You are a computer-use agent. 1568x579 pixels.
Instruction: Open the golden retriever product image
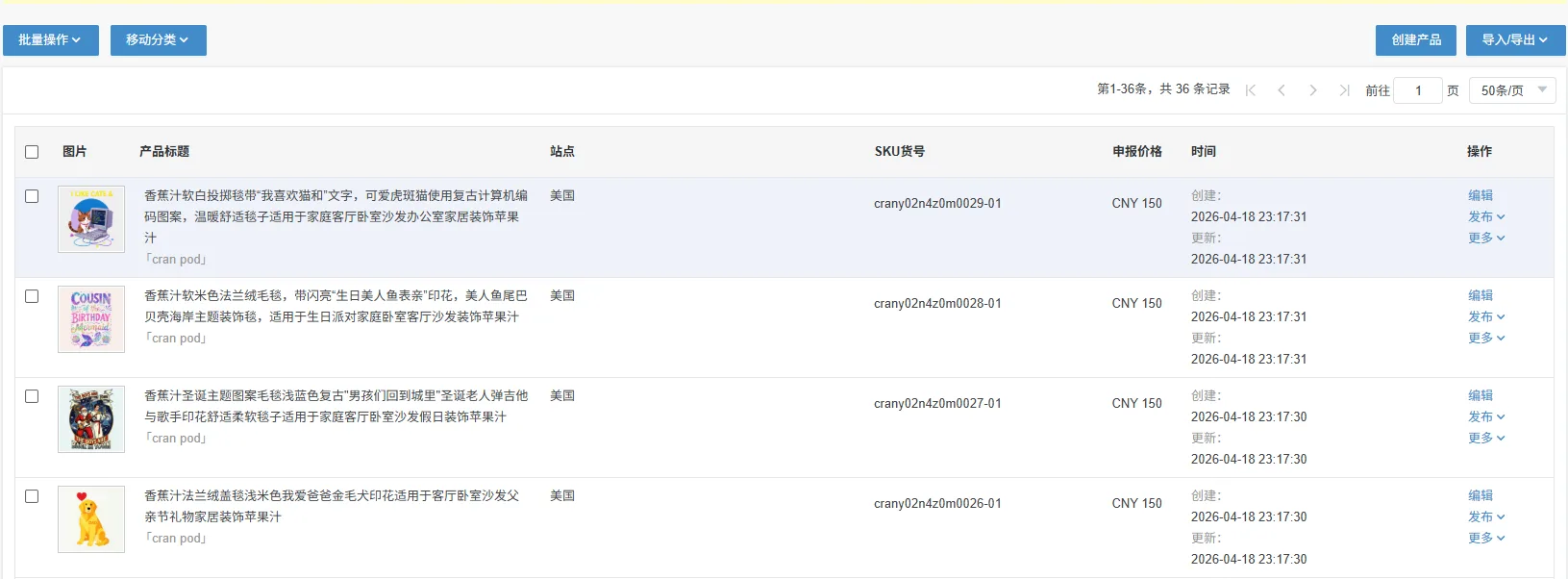pos(91,519)
